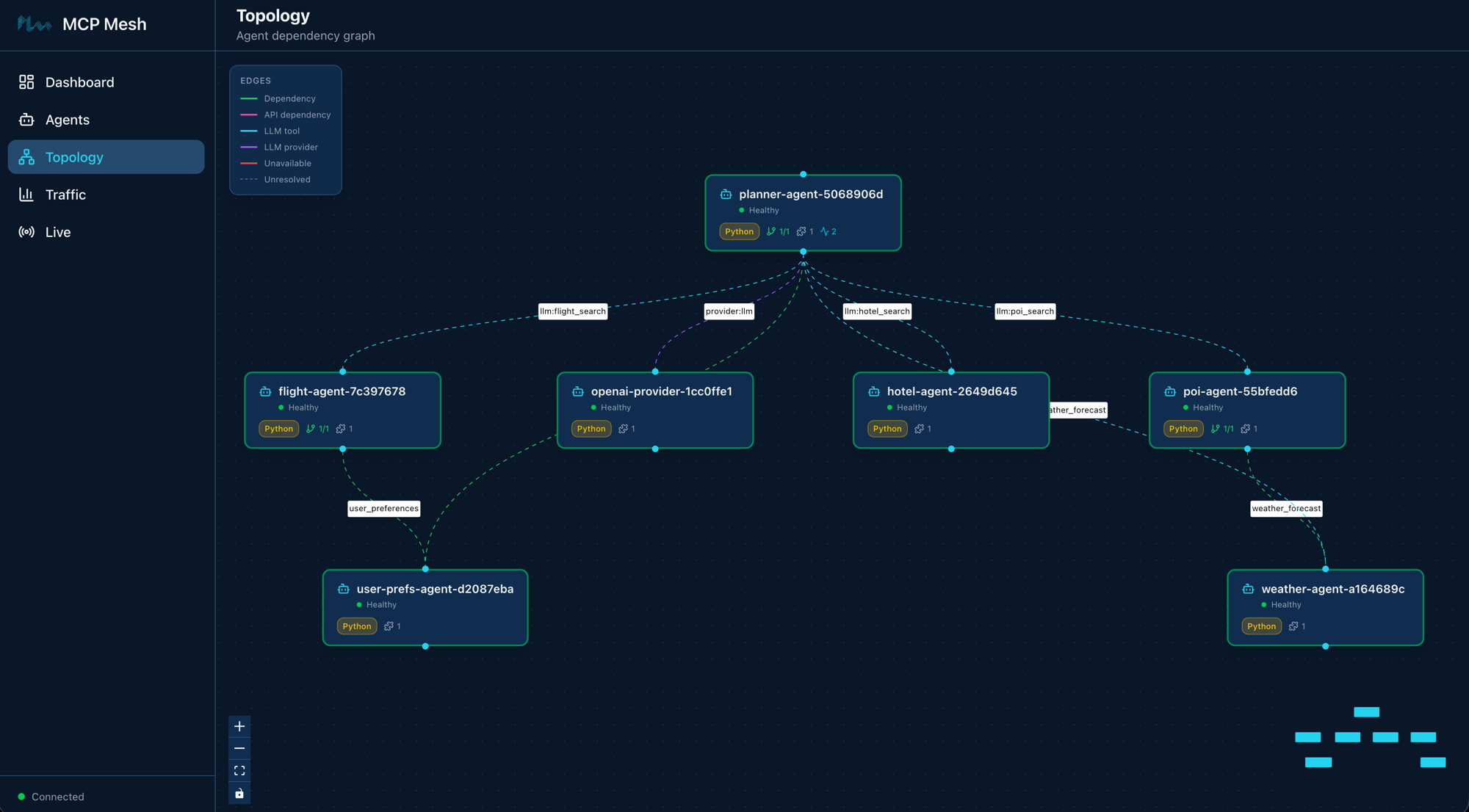Select the Dashboard grid icon

[x=26, y=81]
